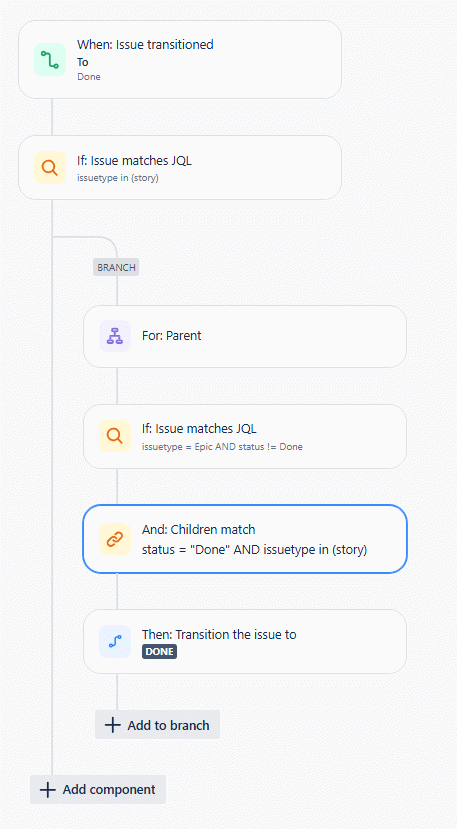Open the first If: Issue matches JQL card
The image size is (457, 829).
point(180,168)
